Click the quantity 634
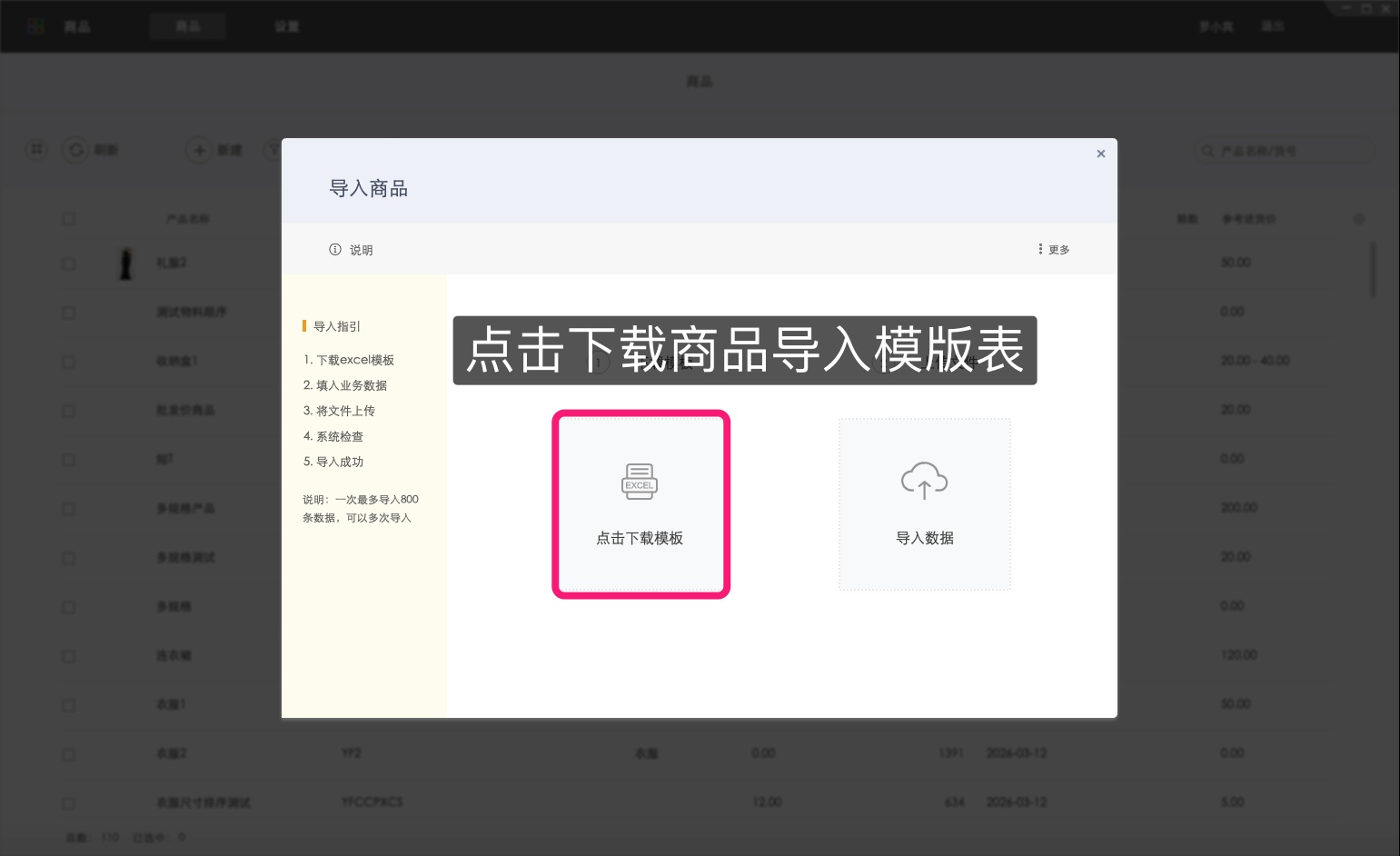This screenshot has width=1400, height=856. pyautogui.click(x=954, y=802)
